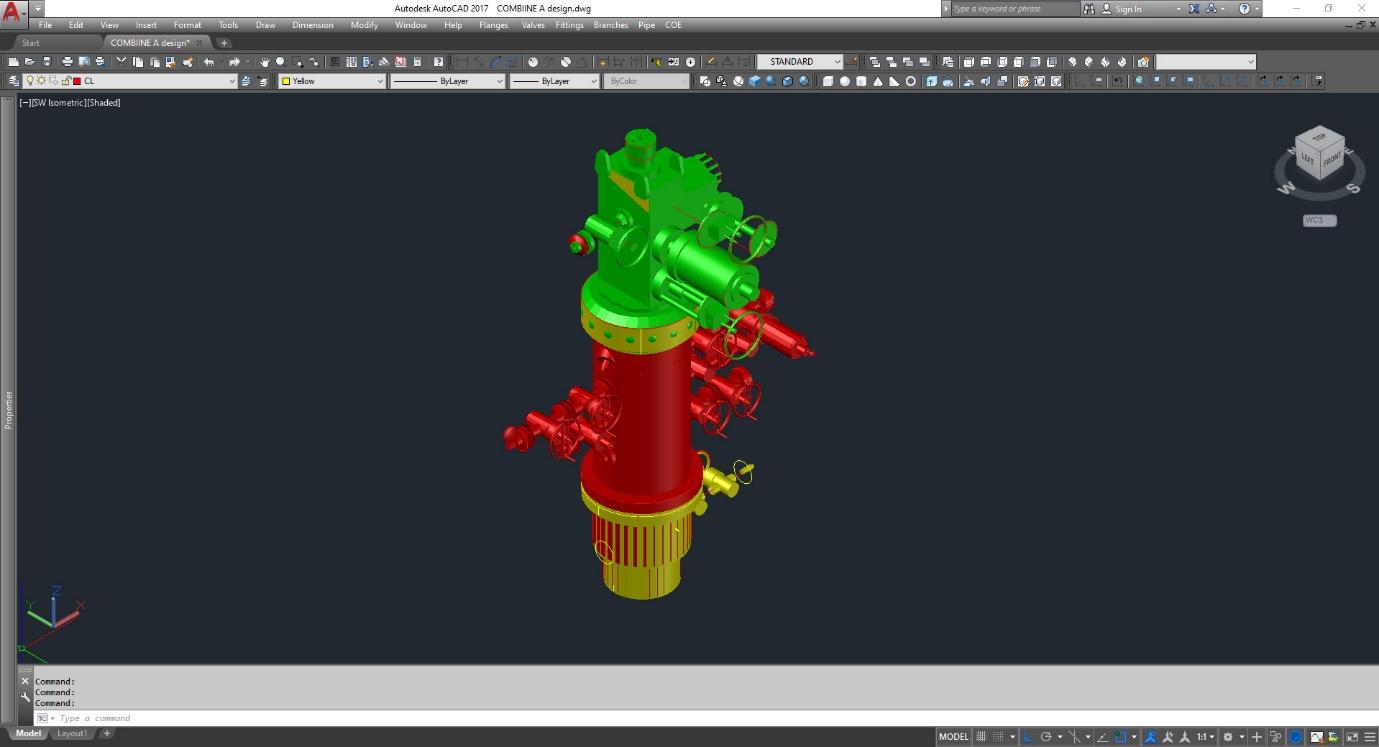This screenshot has height=747, width=1379.
Task: Click the Cone solid modeling icon
Action: 877,81
